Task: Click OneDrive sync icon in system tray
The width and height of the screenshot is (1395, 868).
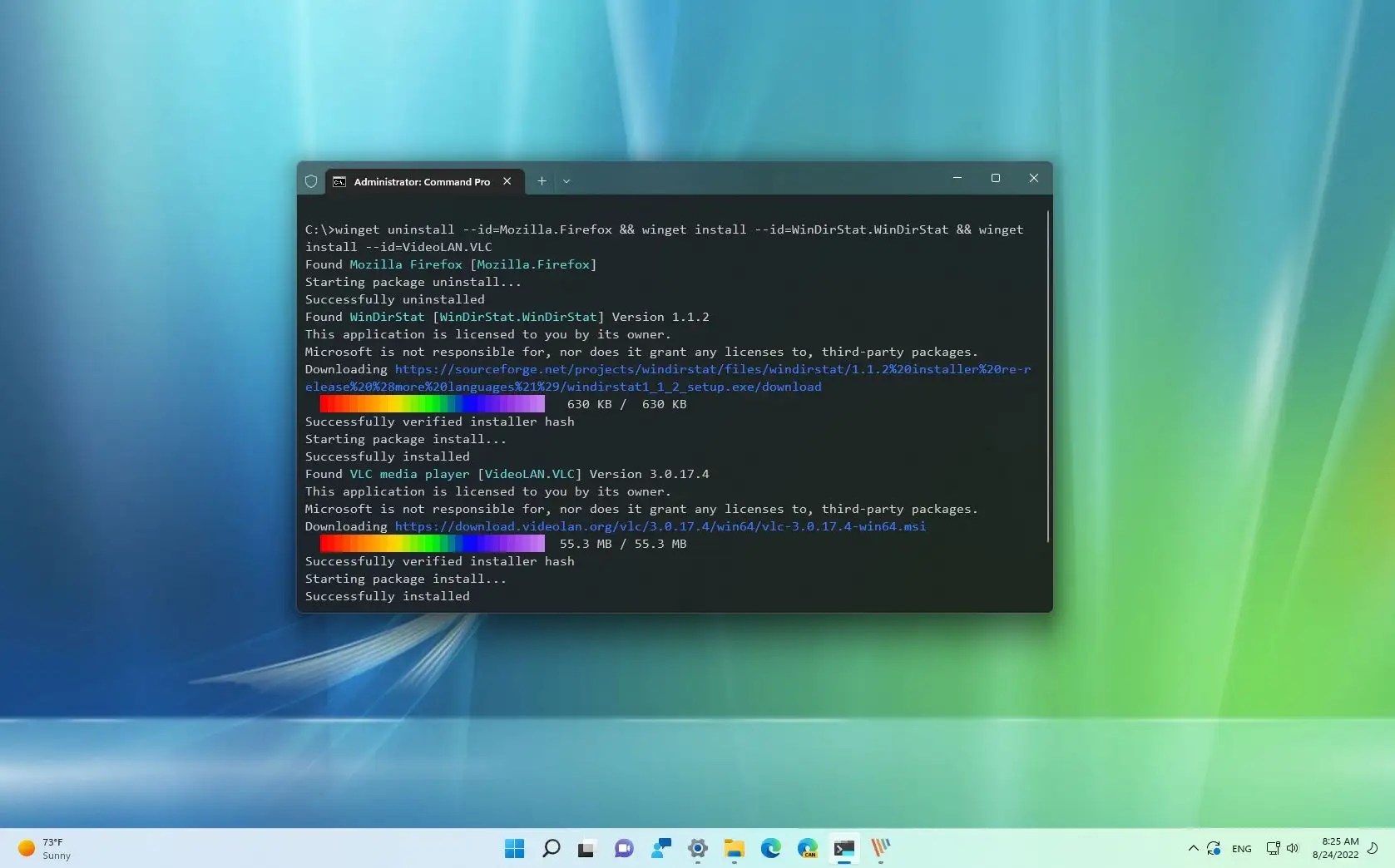Action: (x=1214, y=849)
